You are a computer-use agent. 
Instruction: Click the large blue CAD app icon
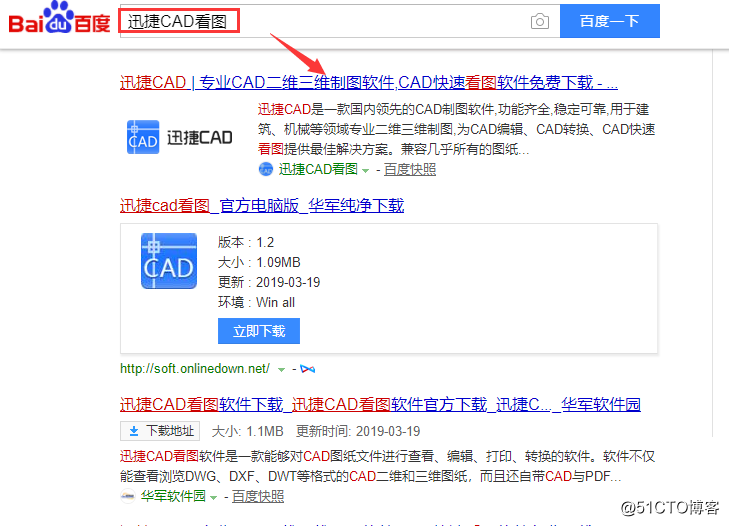(x=169, y=261)
